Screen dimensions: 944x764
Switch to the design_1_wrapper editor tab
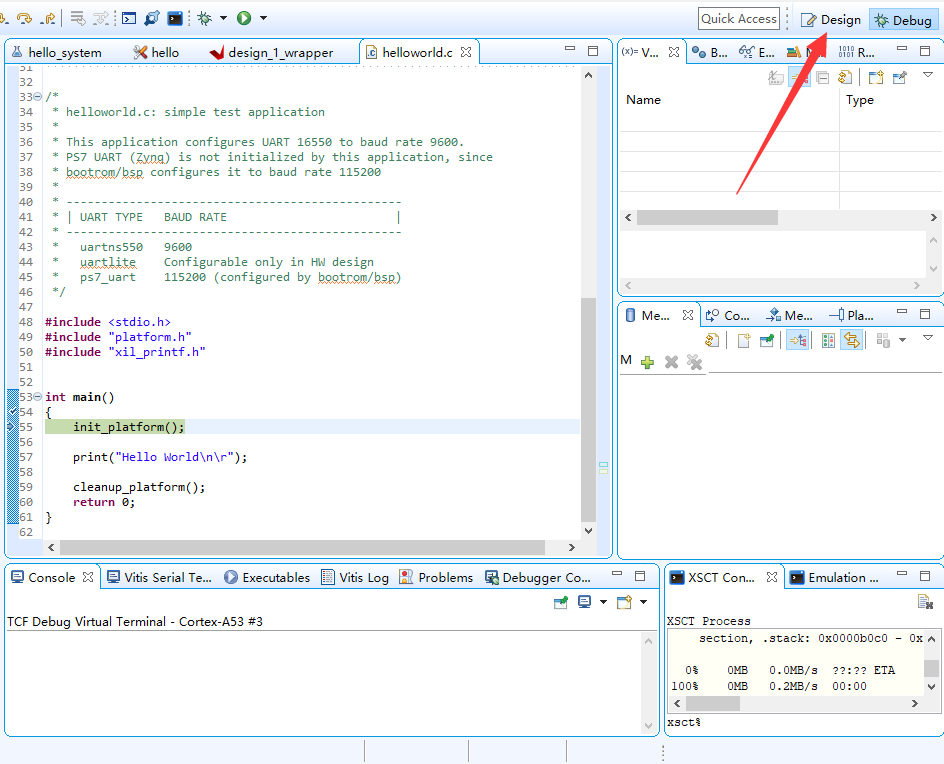point(280,52)
